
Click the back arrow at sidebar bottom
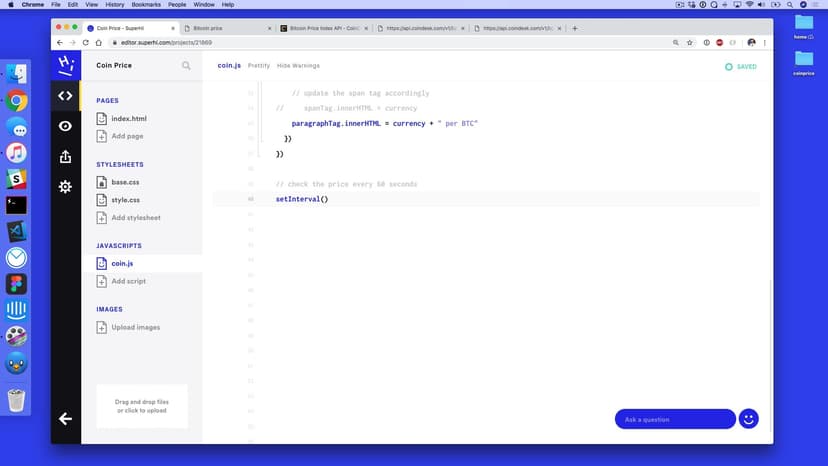pyautogui.click(x=65, y=419)
